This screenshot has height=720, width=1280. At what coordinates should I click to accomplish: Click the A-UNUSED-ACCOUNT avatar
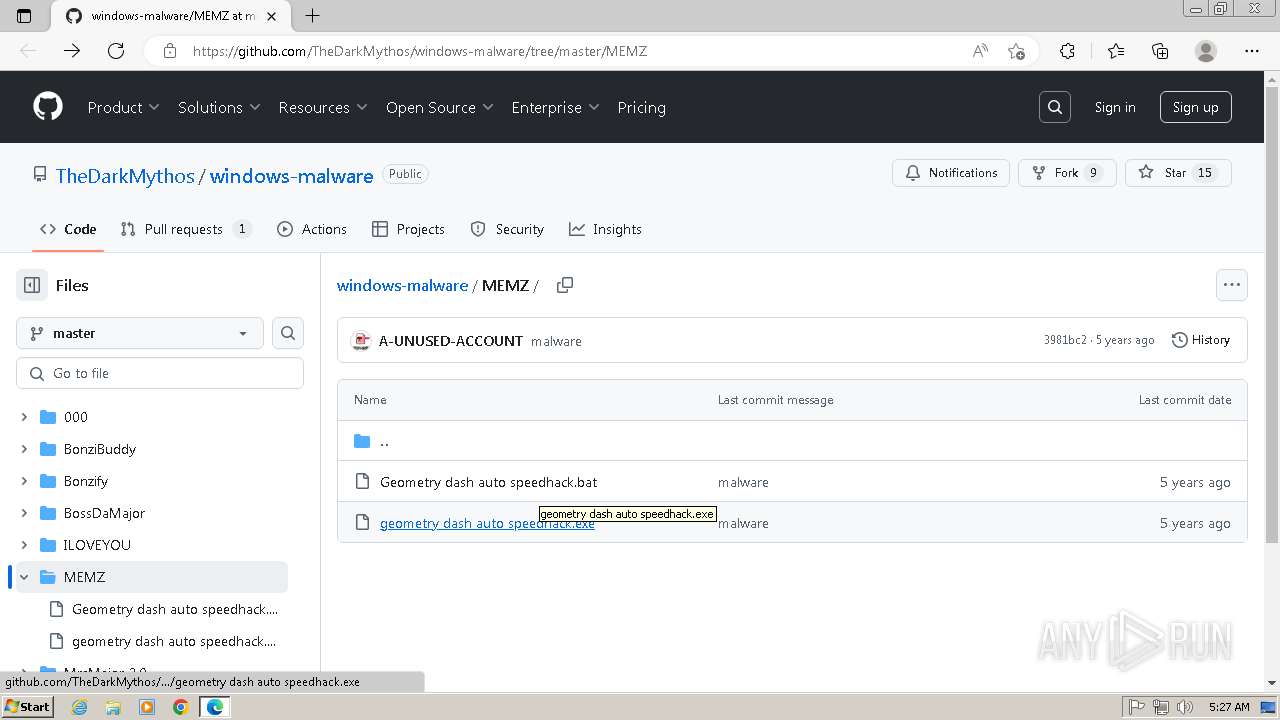[x=361, y=341]
